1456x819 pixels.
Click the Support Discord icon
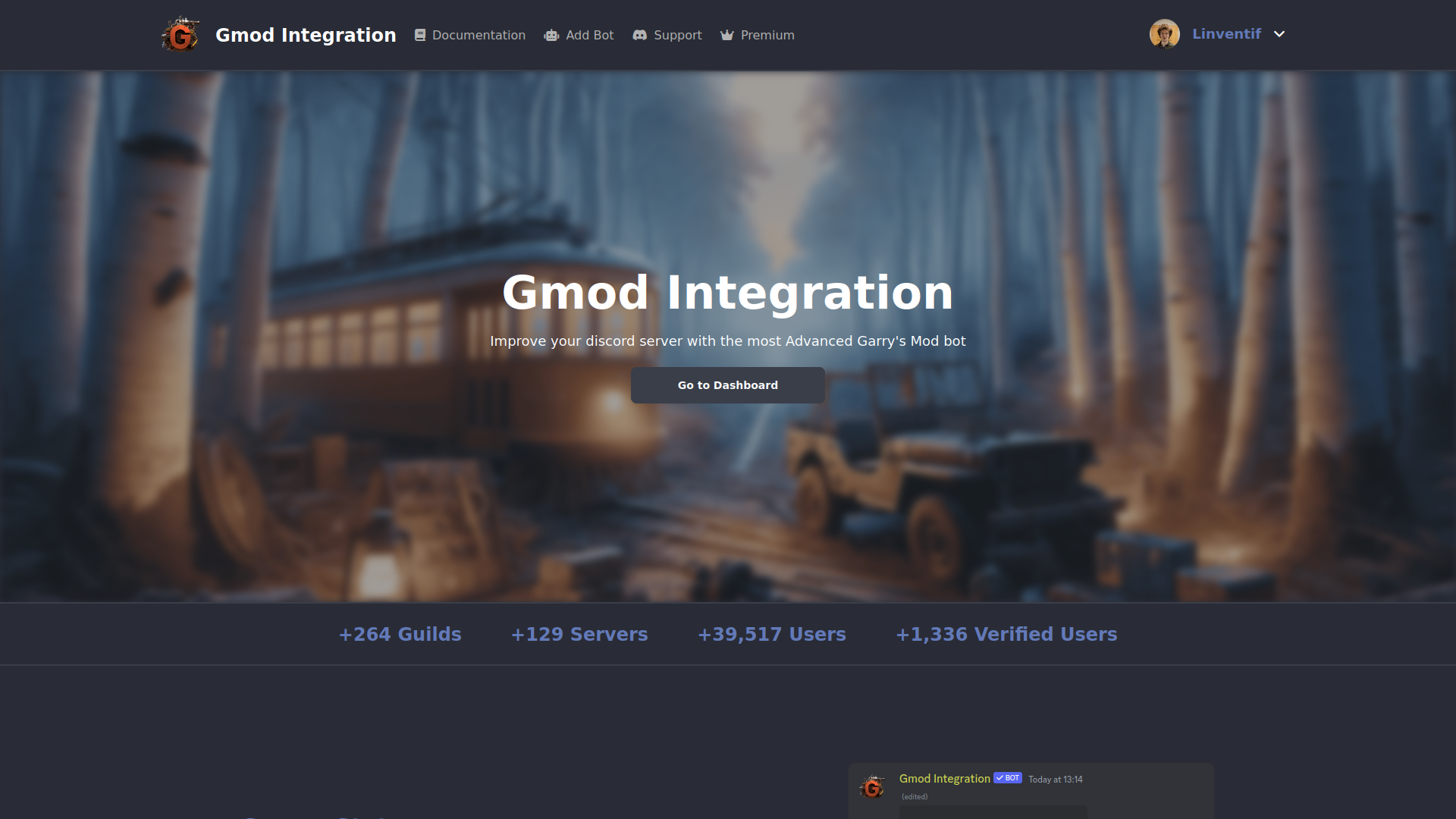click(x=640, y=35)
